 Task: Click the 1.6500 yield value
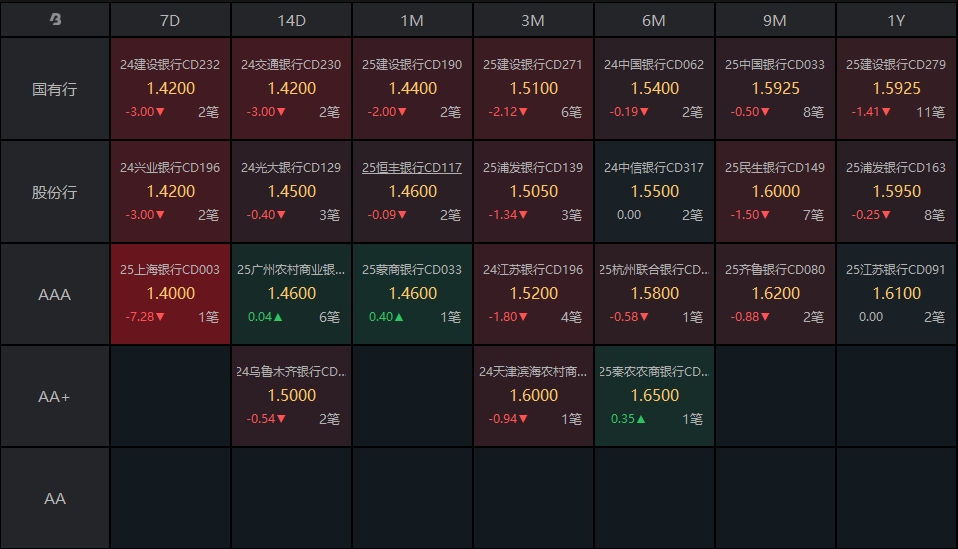[x=654, y=396]
